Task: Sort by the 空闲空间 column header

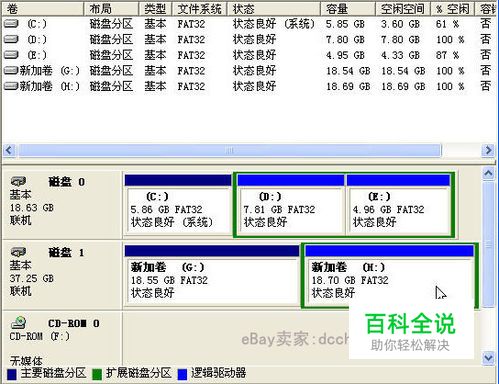Action: click(x=403, y=9)
